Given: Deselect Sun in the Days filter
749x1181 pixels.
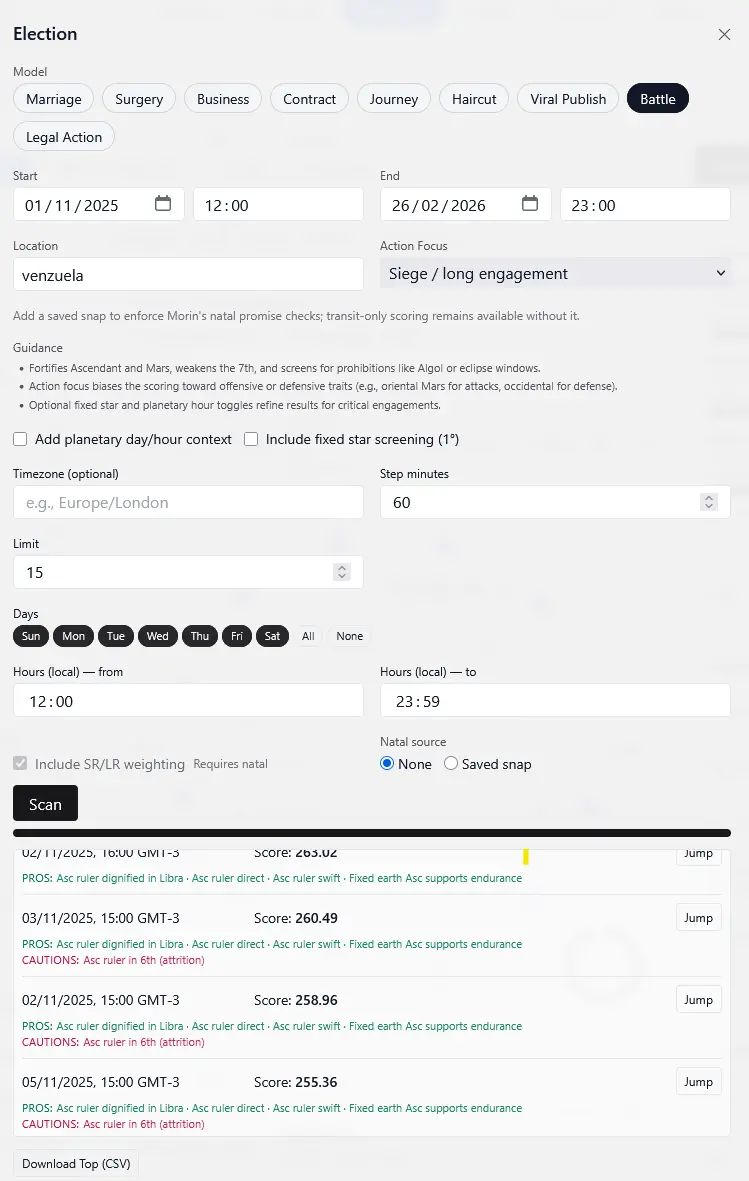Looking at the screenshot, I should pos(31,636).
